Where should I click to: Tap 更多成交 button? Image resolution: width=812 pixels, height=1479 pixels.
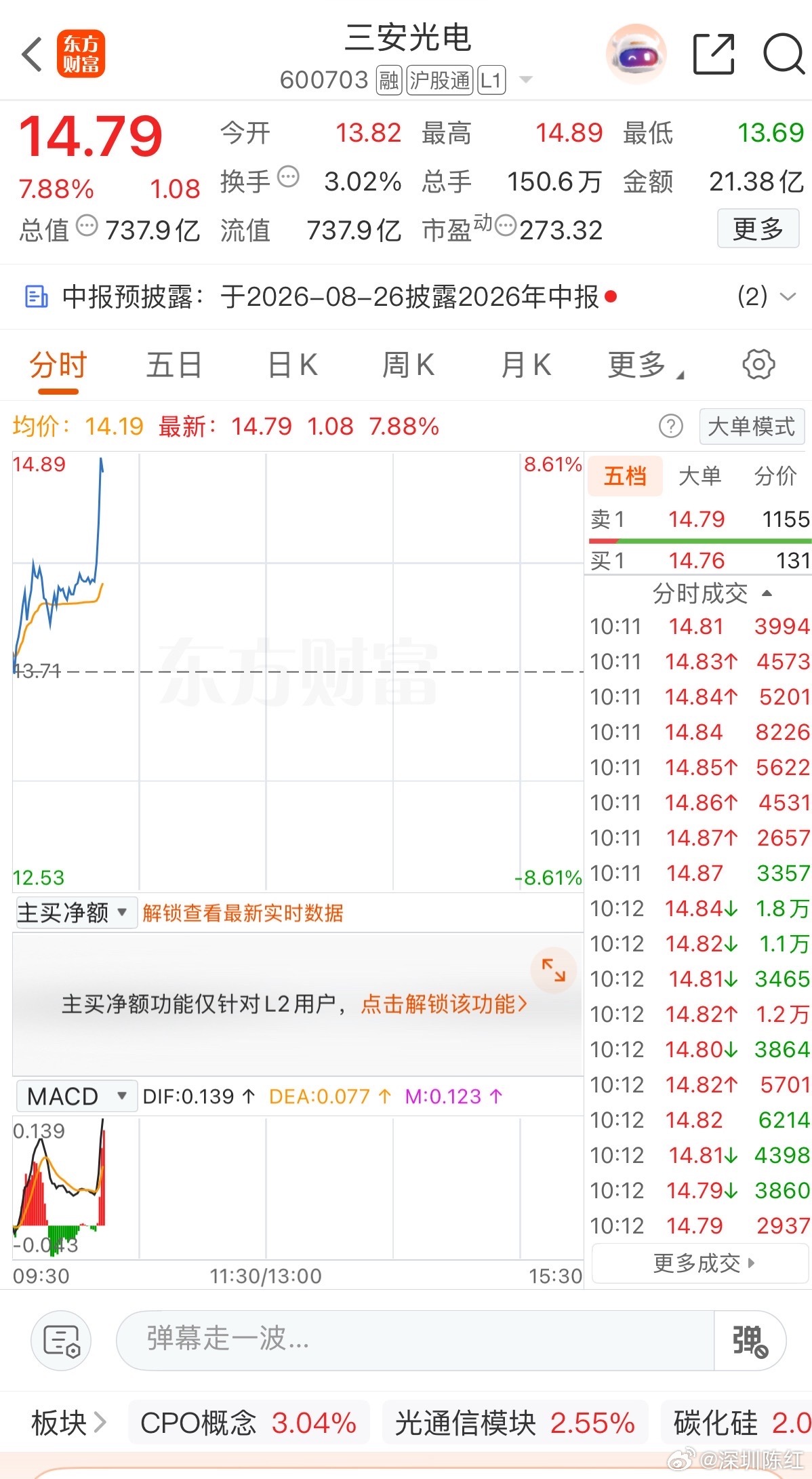701,1263
